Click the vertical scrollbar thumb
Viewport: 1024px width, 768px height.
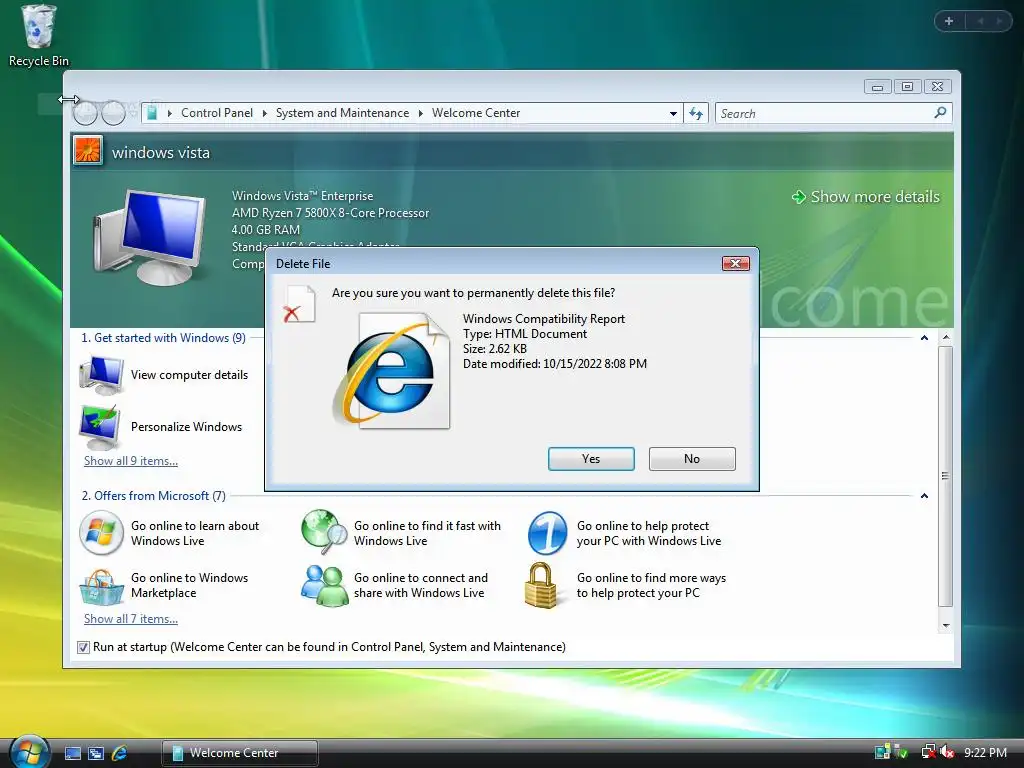946,476
